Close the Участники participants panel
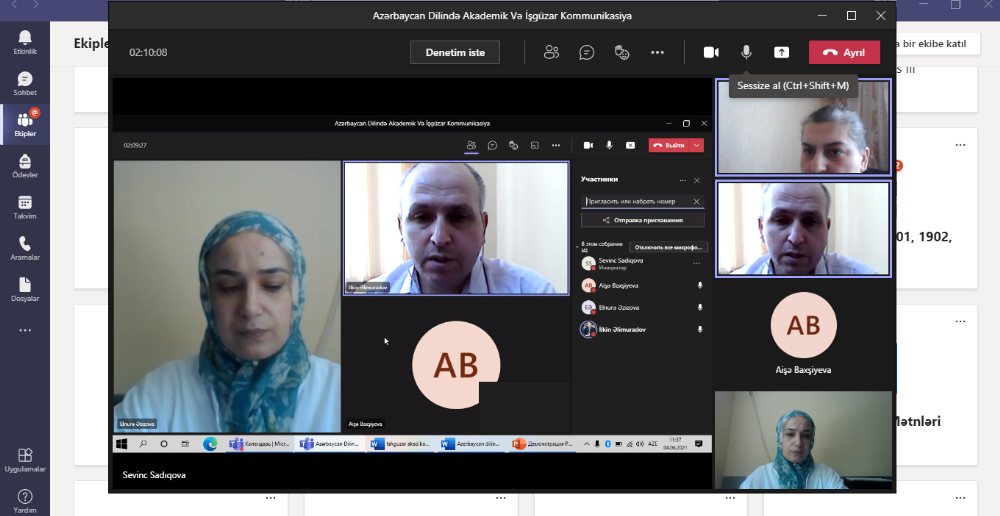 click(x=696, y=181)
